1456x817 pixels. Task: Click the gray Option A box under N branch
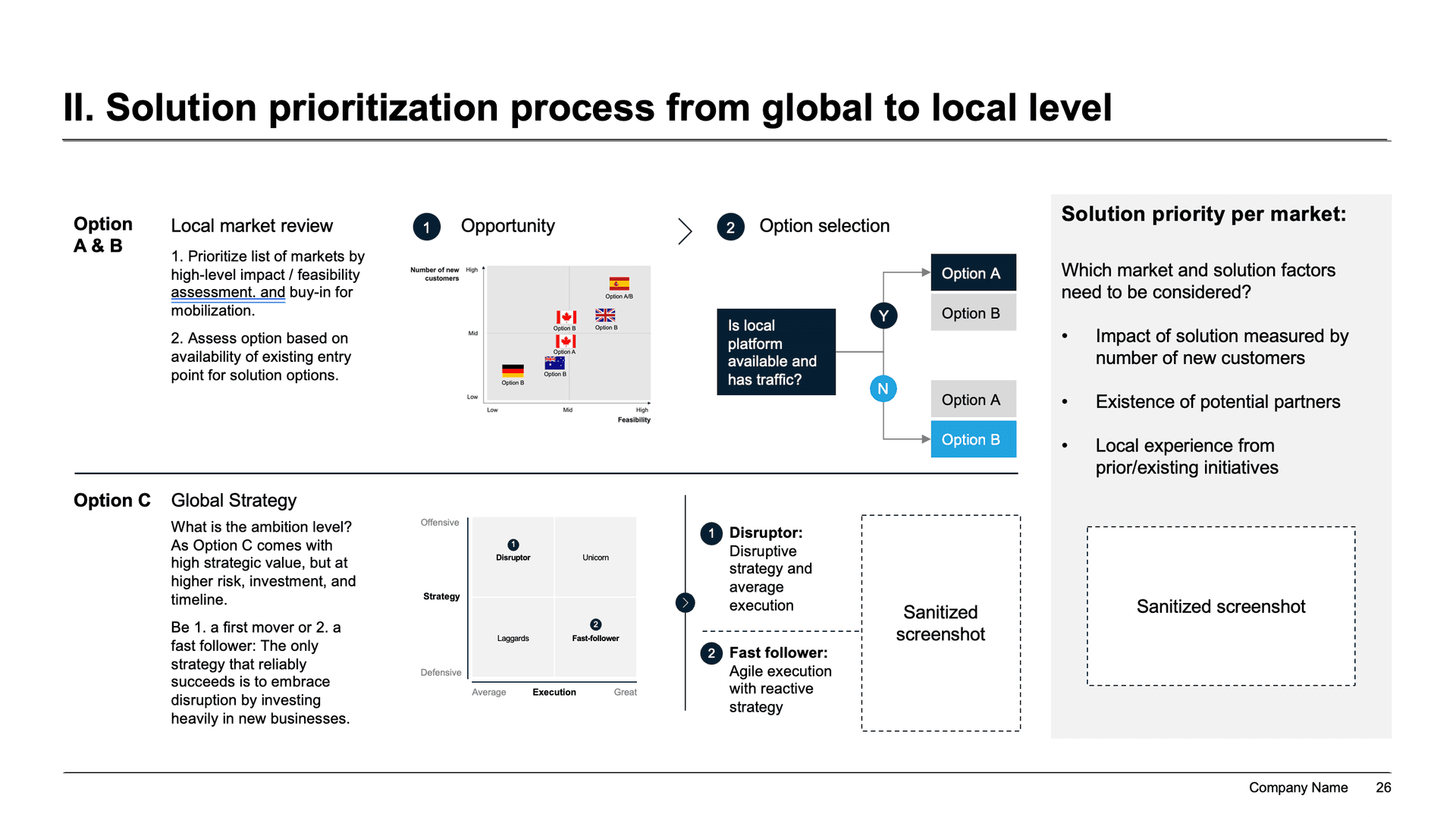tap(973, 400)
